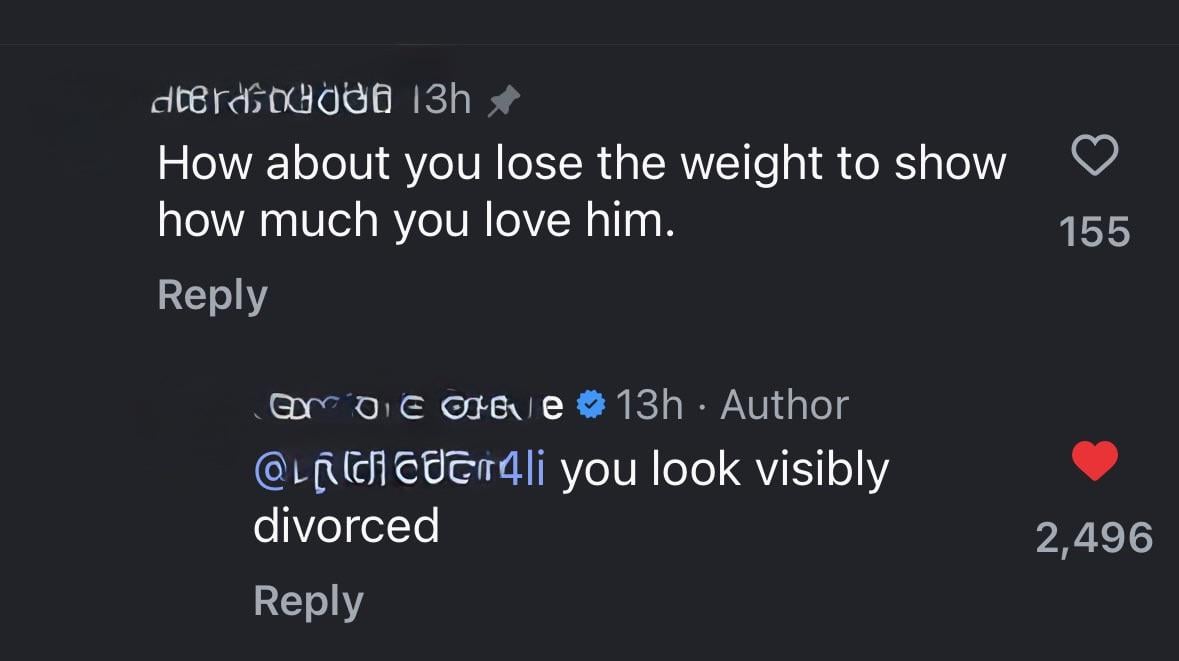Click the 'Author' label
The image size is (1179, 661).
click(x=784, y=405)
